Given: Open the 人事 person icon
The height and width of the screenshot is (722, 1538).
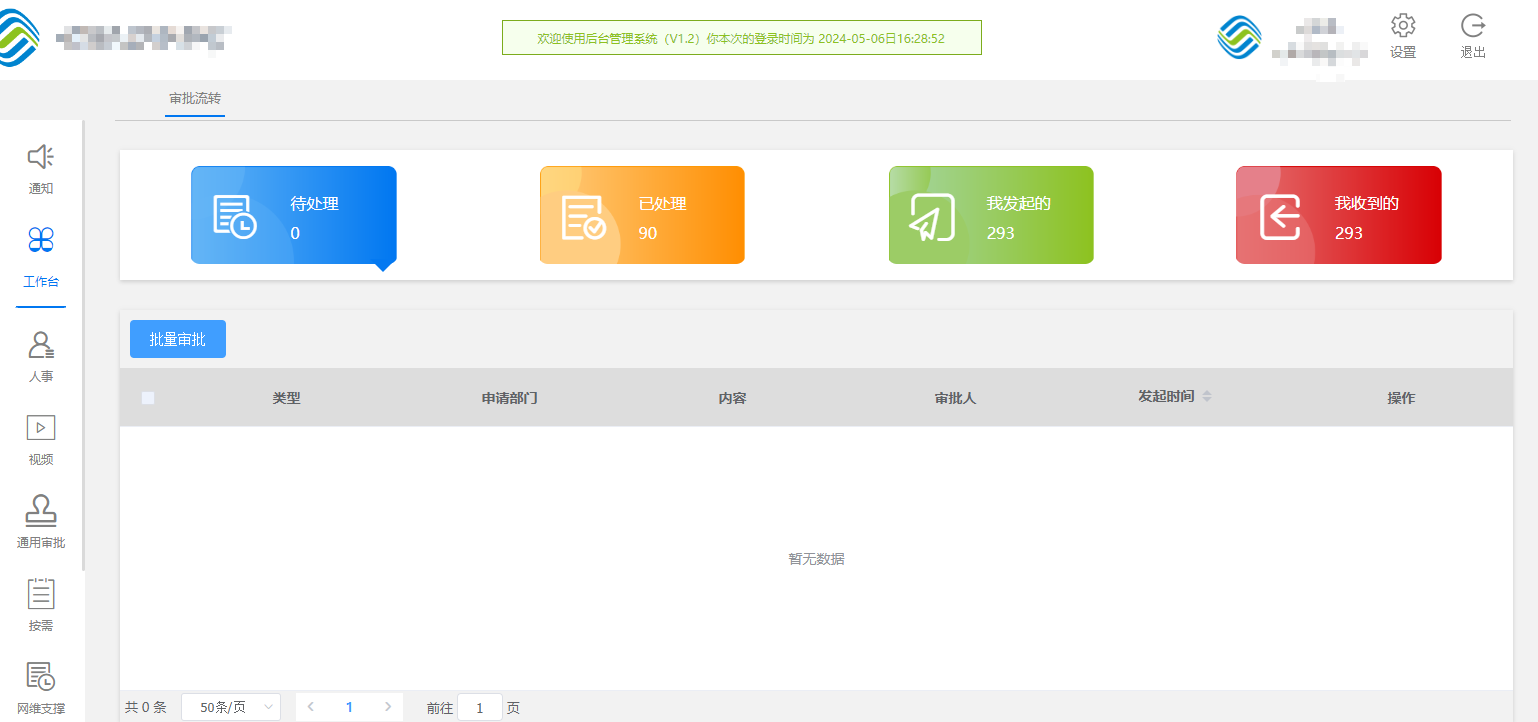Looking at the screenshot, I should click(41, 346).
